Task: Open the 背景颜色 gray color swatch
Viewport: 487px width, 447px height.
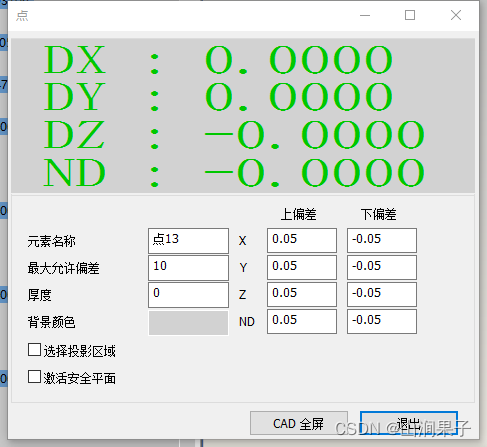Action: [x=188, y=323]
